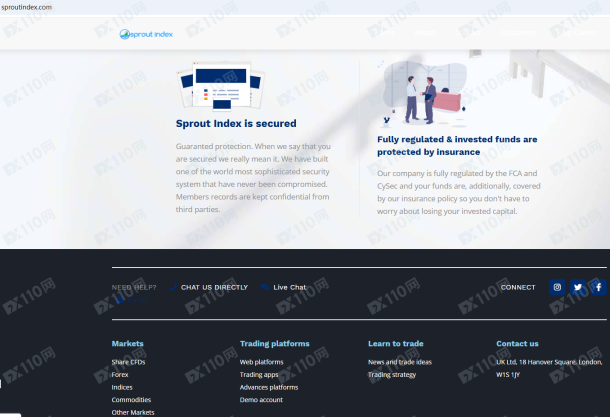
Task: Open the Advances platforms link
Action: (x=269, y=387)
